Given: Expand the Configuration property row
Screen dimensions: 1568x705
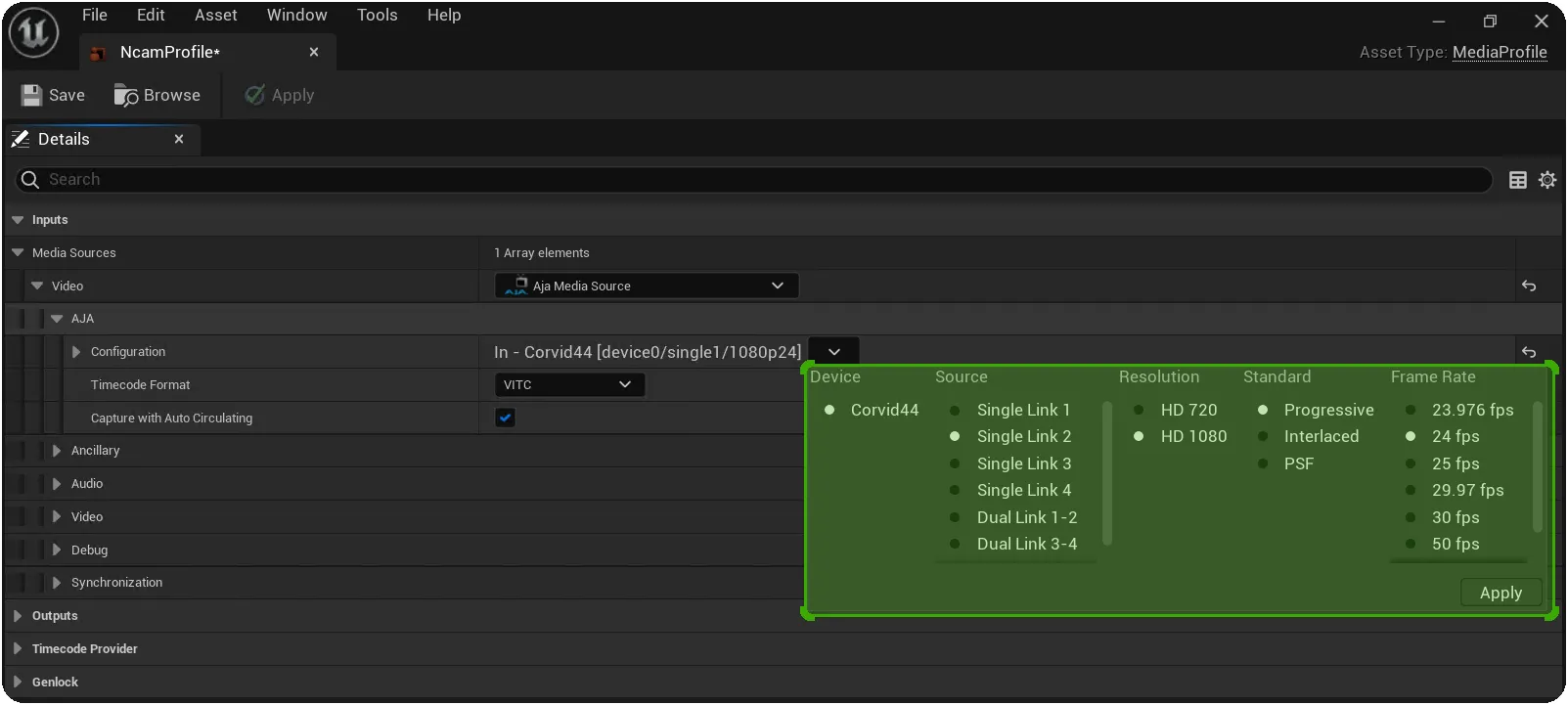Looking at the screenshot, I should coord(76,352).
